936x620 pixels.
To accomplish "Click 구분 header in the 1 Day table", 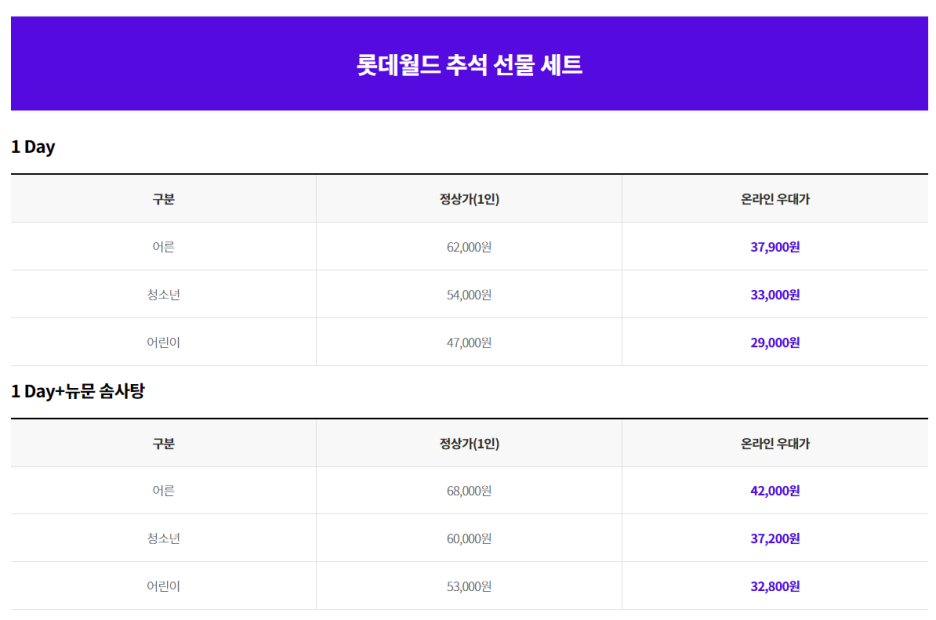I will (164, 199).
